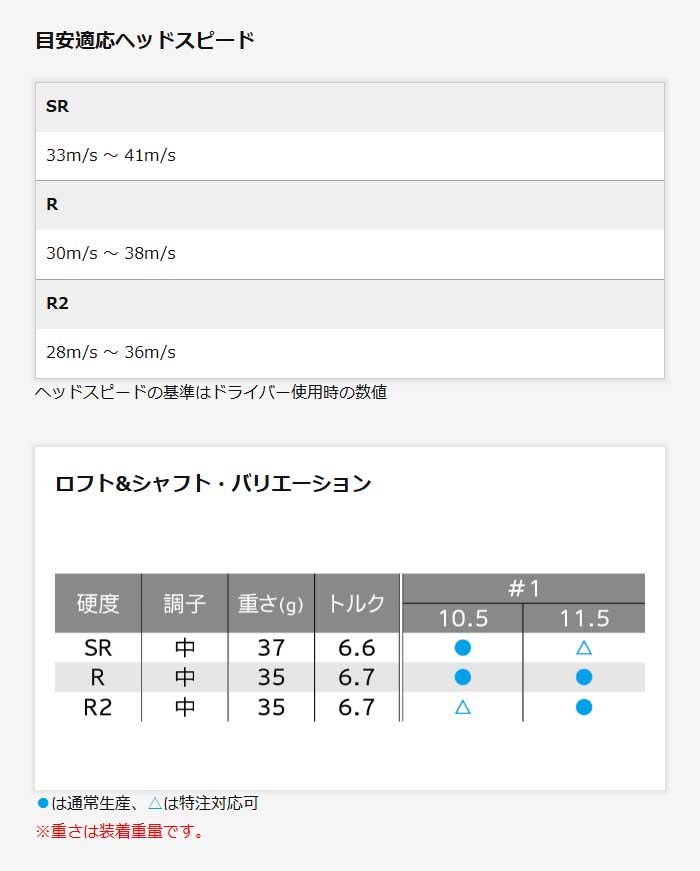Click the triangle for R2 10.5 loft
The height and width of the screenshot is (871, 700).
[x=462, y=707]
